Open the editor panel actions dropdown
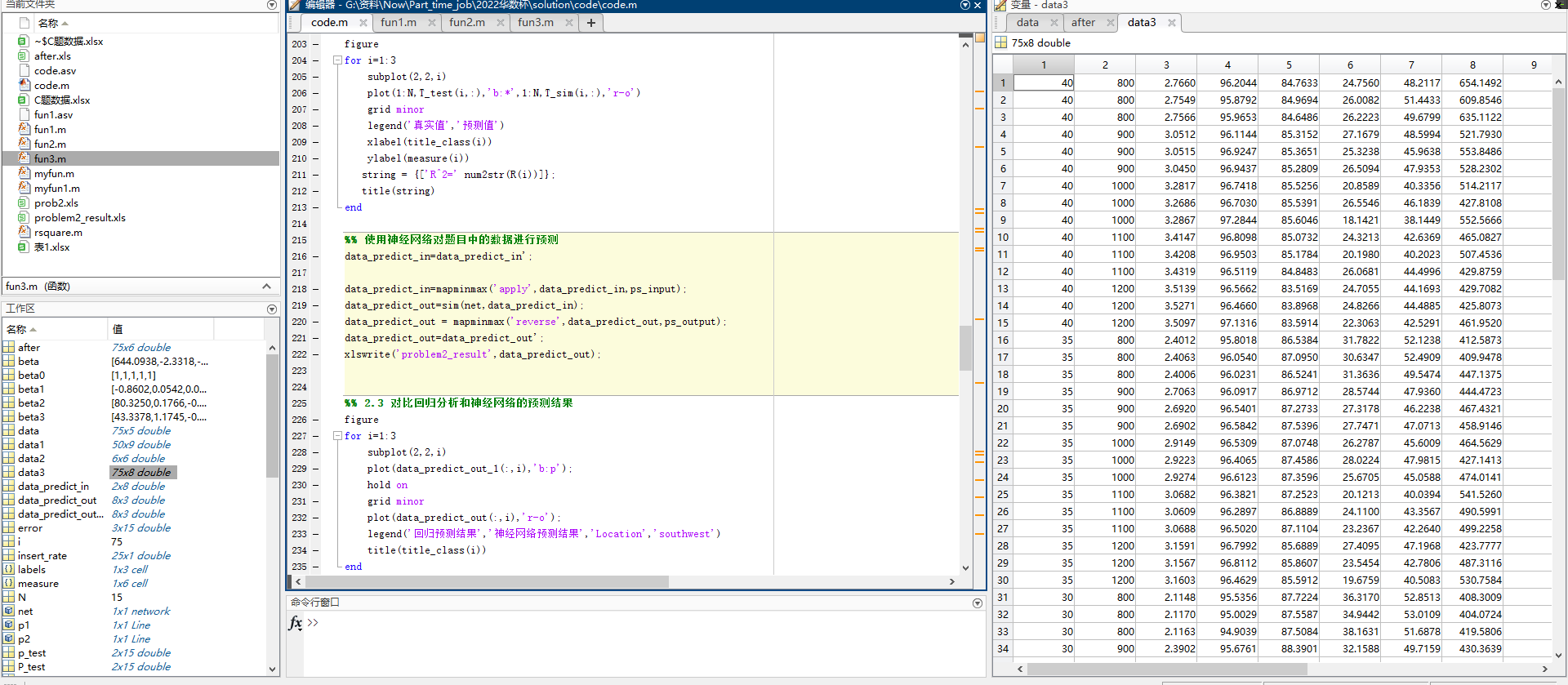 click(964, 5)
